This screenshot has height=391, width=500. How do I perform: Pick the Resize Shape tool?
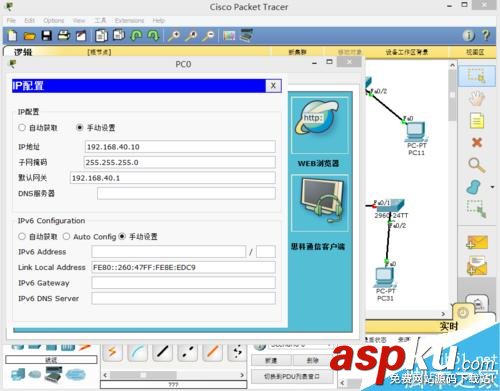477,209
